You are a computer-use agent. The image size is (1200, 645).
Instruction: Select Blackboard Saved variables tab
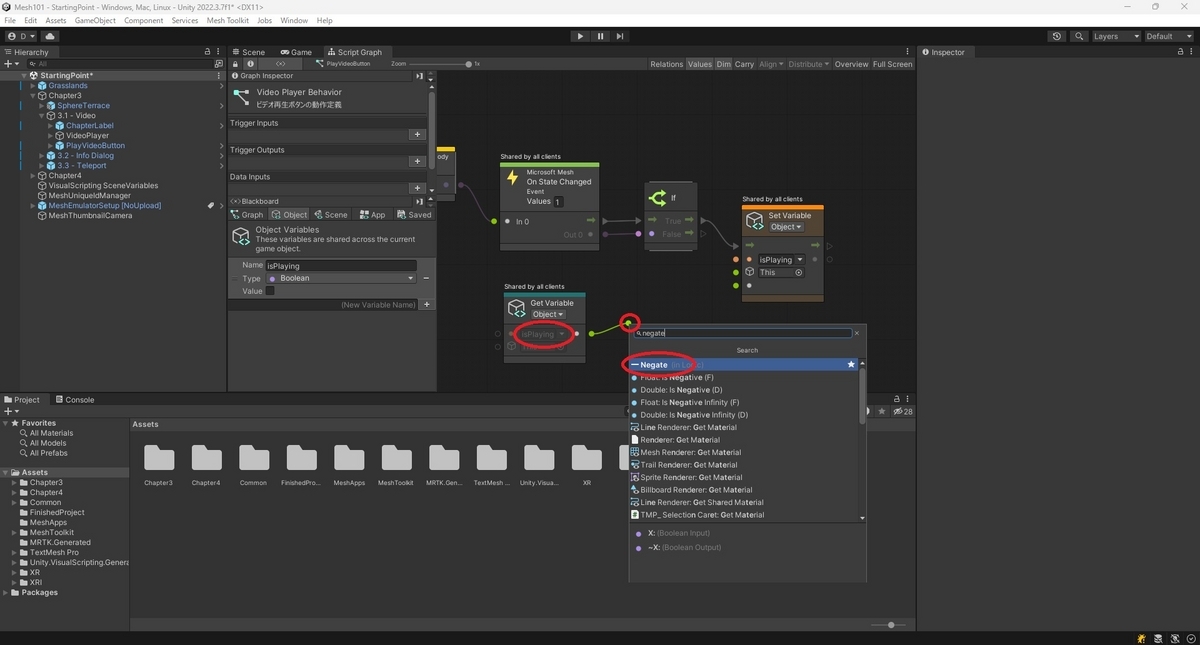[415, 215]
